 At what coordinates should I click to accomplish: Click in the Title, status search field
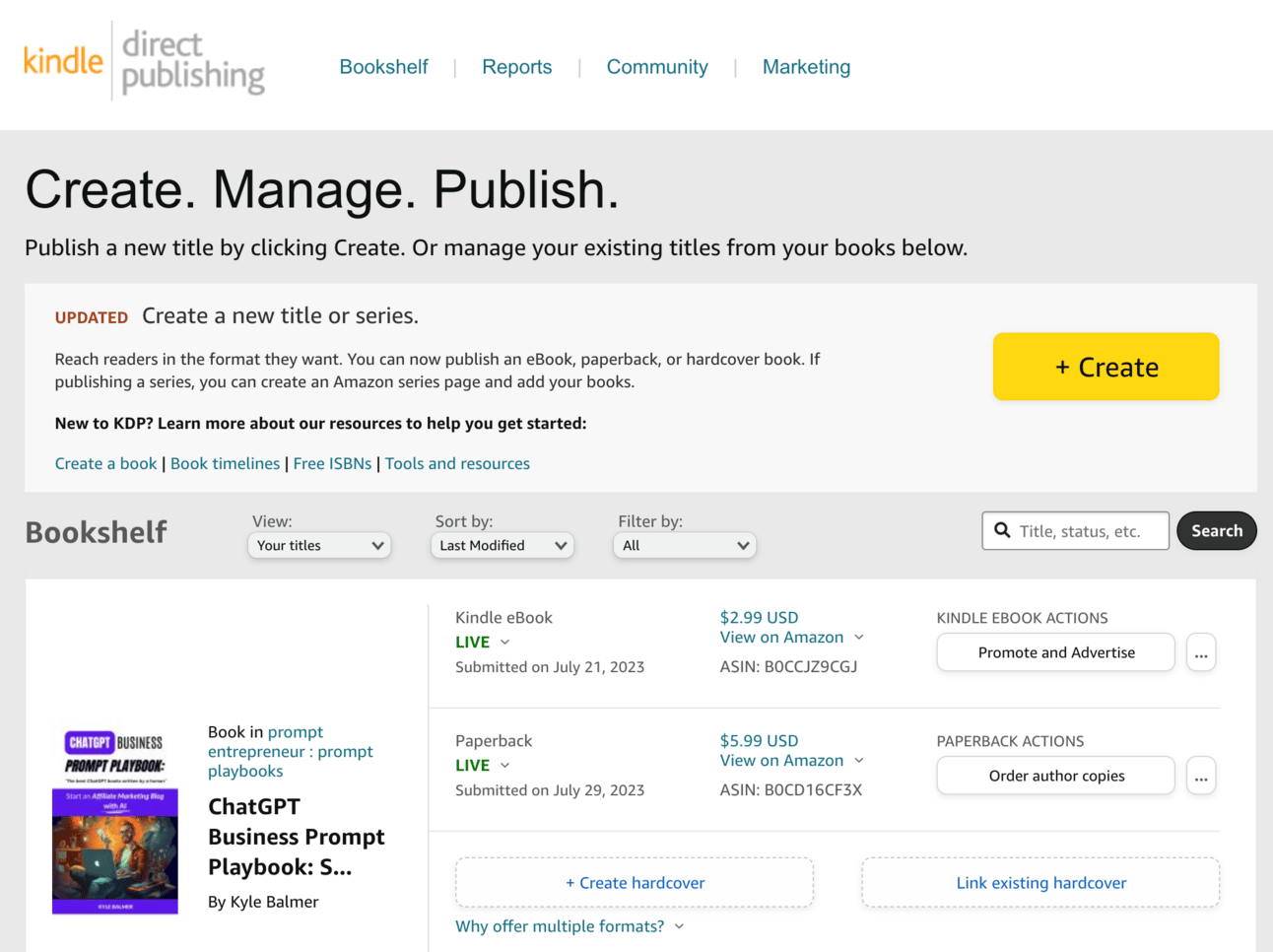click(x=1089, y=531)
